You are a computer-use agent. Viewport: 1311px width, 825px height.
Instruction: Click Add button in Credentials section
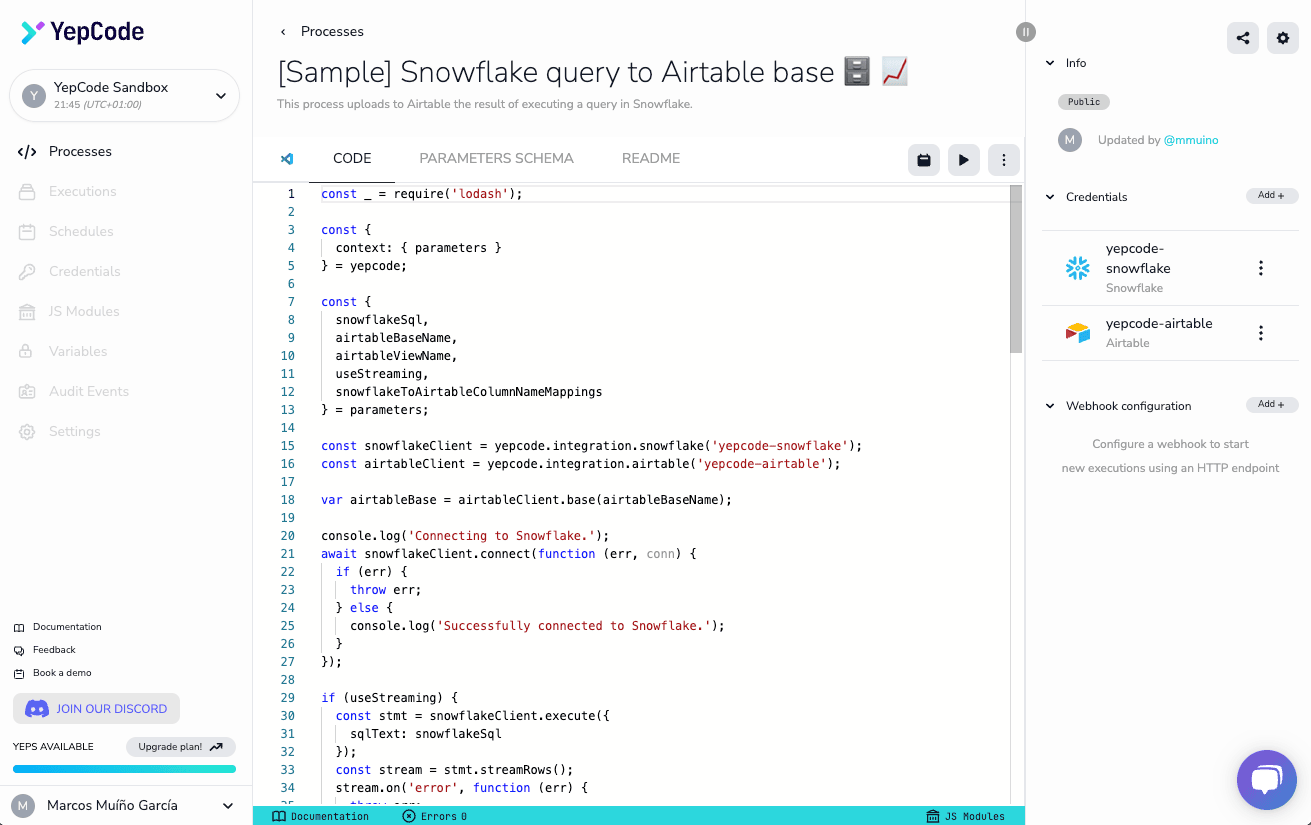point(1272,196)
